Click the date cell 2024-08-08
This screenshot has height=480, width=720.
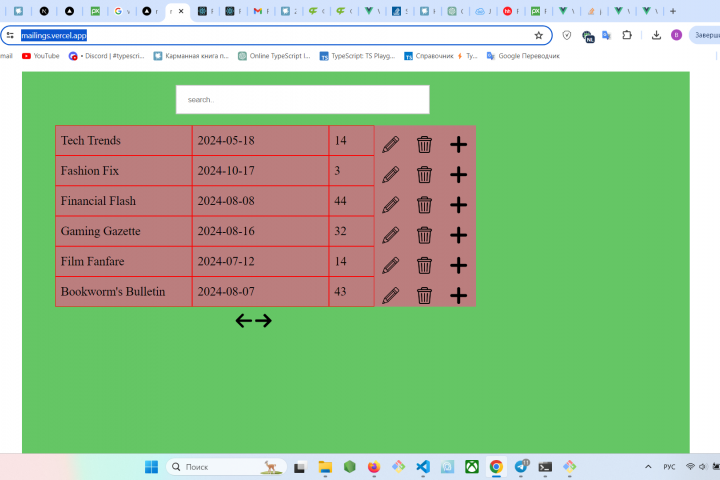tap(260, 201)
